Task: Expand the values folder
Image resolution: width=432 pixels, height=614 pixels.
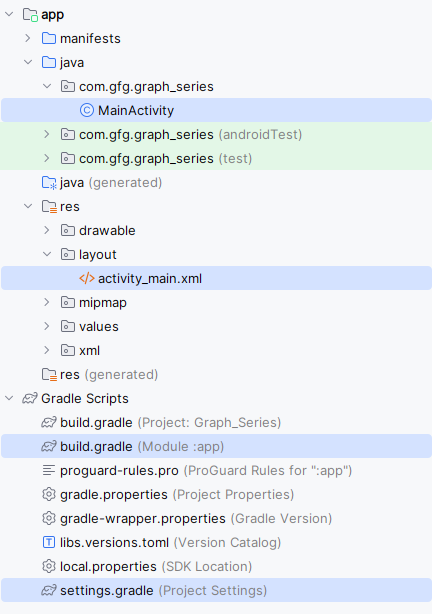Action: click(47, 326)
